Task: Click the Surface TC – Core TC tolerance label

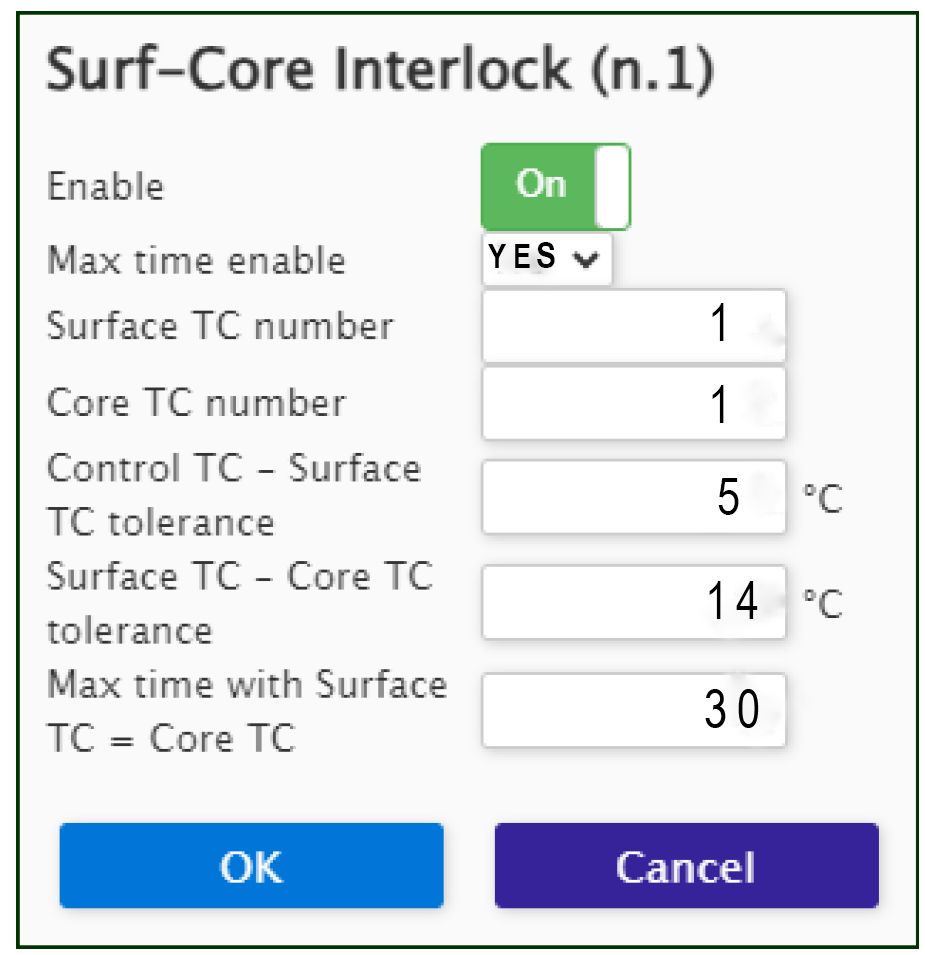Action: point(240,603)
